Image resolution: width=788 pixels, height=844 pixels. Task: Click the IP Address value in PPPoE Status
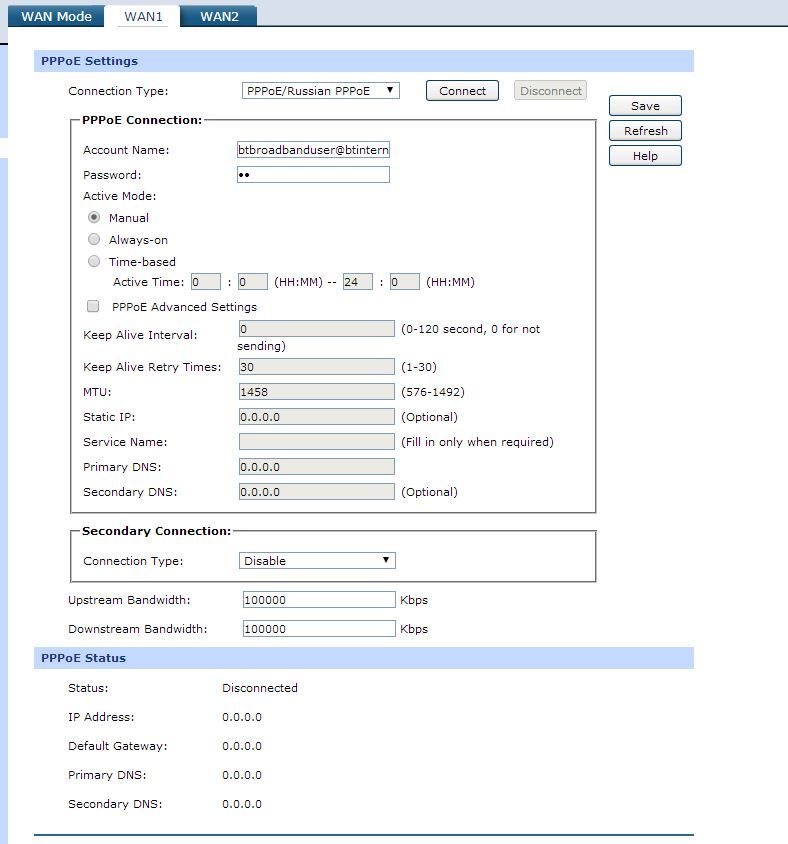(242, 717)
